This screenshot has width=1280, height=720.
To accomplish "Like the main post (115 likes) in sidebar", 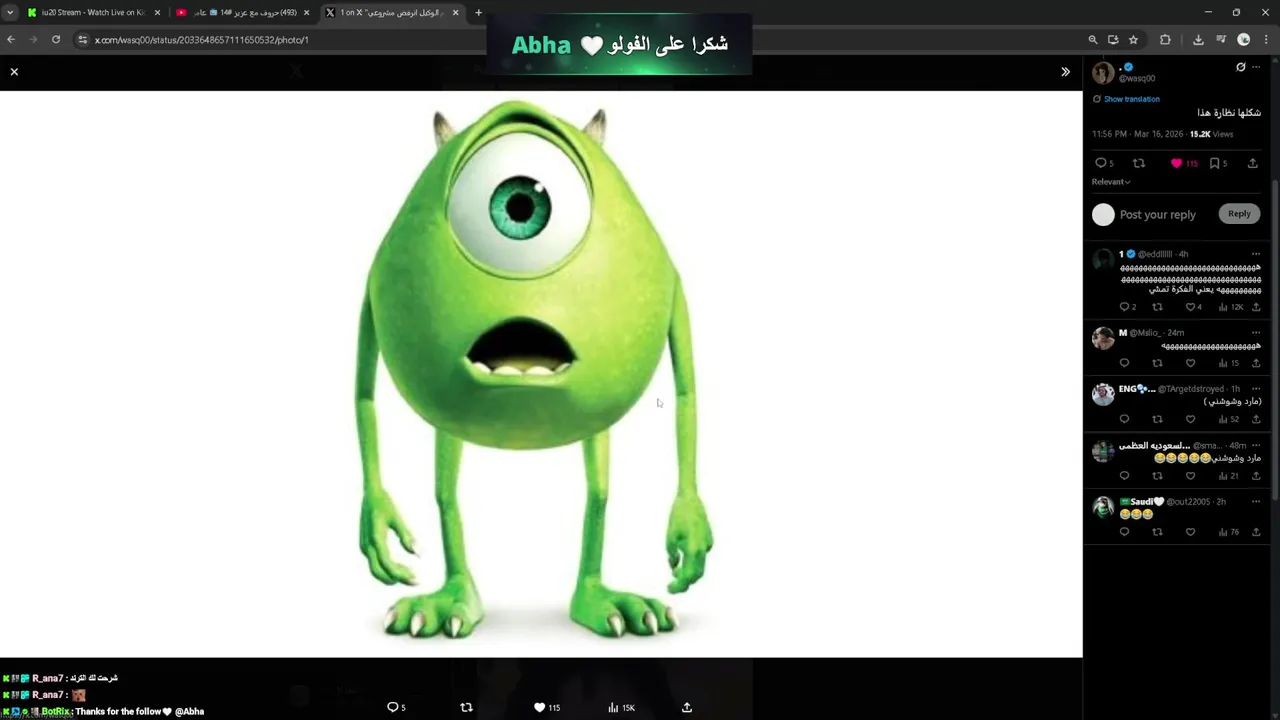I will coord(1176,163).
